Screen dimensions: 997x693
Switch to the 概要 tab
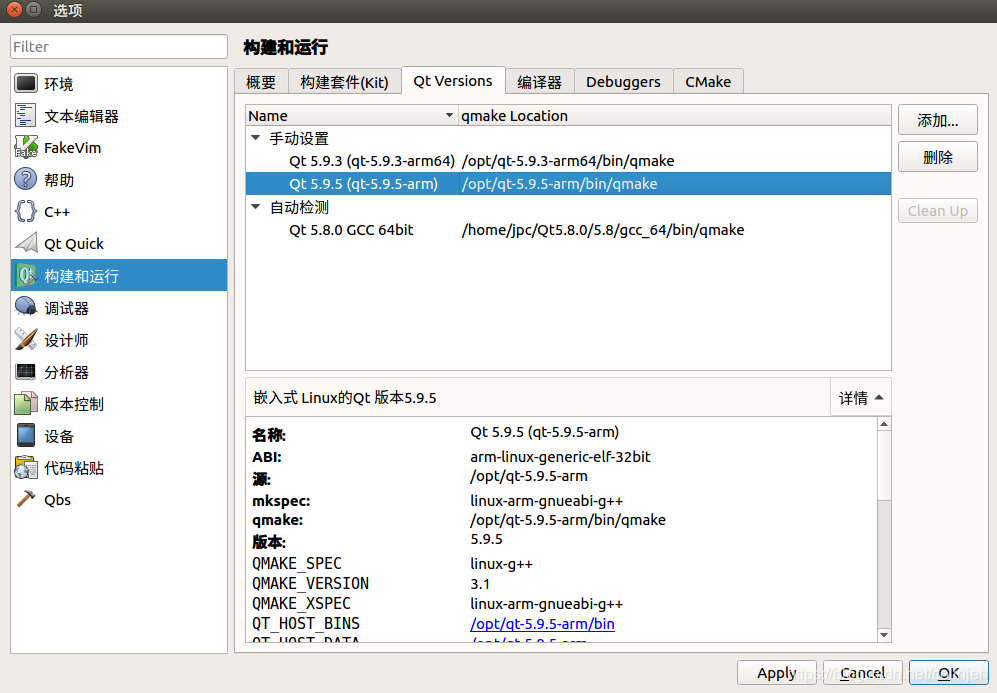pos(261,82)
